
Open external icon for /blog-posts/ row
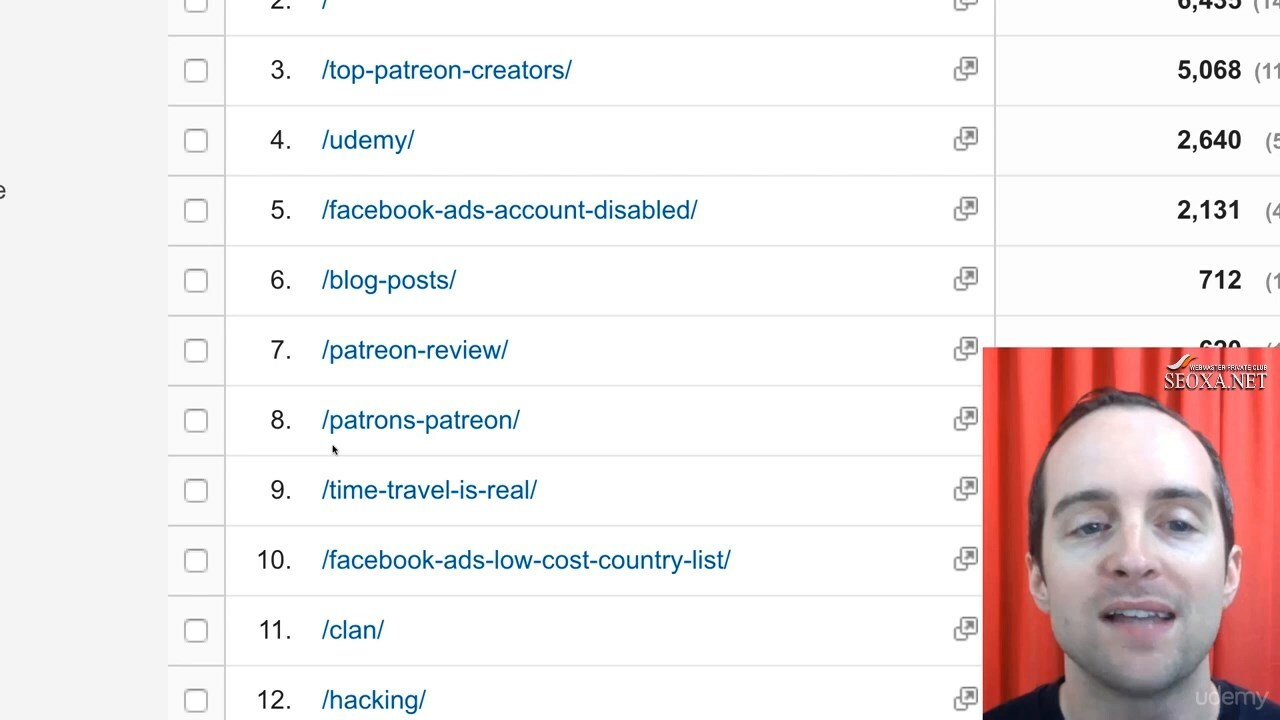point(965,279)
